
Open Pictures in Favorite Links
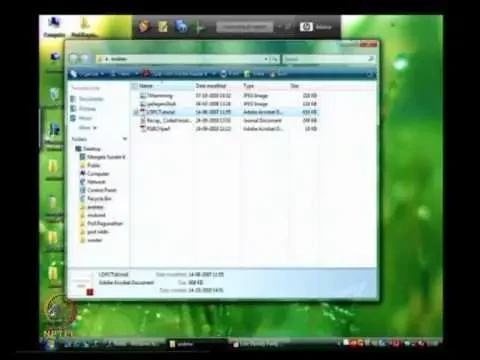point(84,109)
